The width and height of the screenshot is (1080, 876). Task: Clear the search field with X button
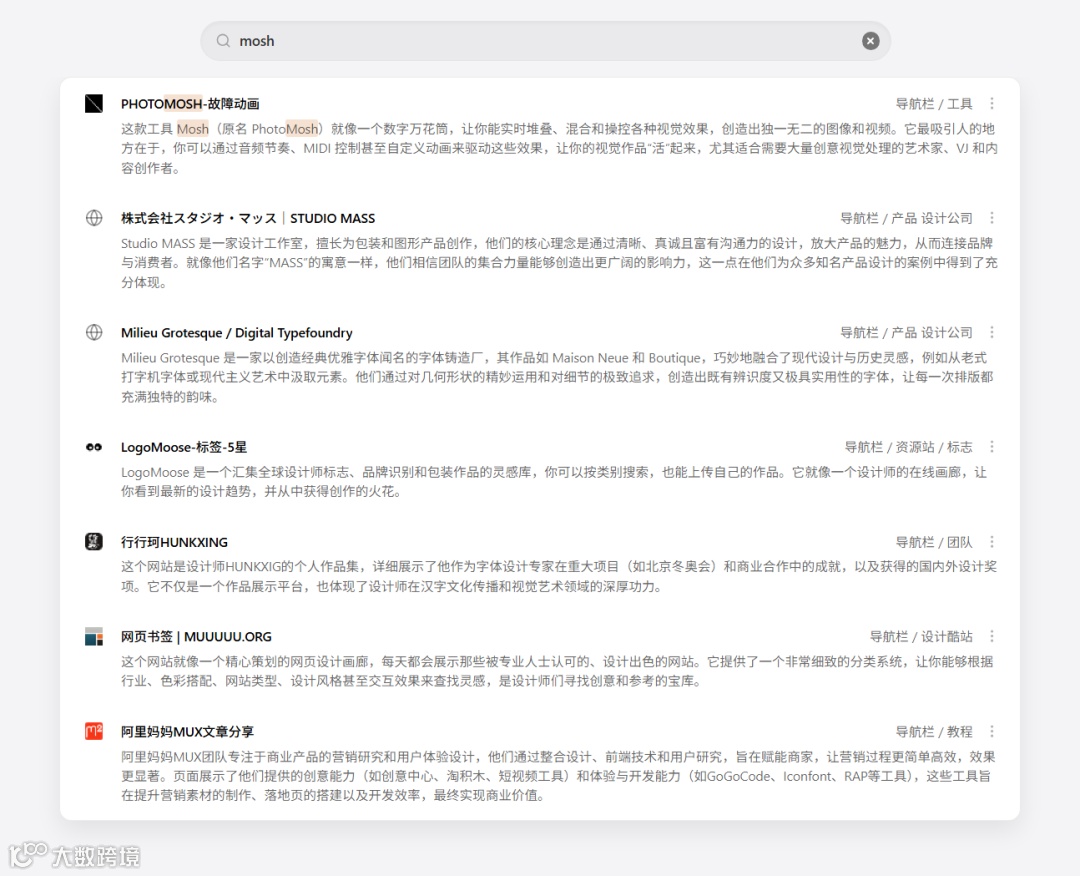click(871, 41)
